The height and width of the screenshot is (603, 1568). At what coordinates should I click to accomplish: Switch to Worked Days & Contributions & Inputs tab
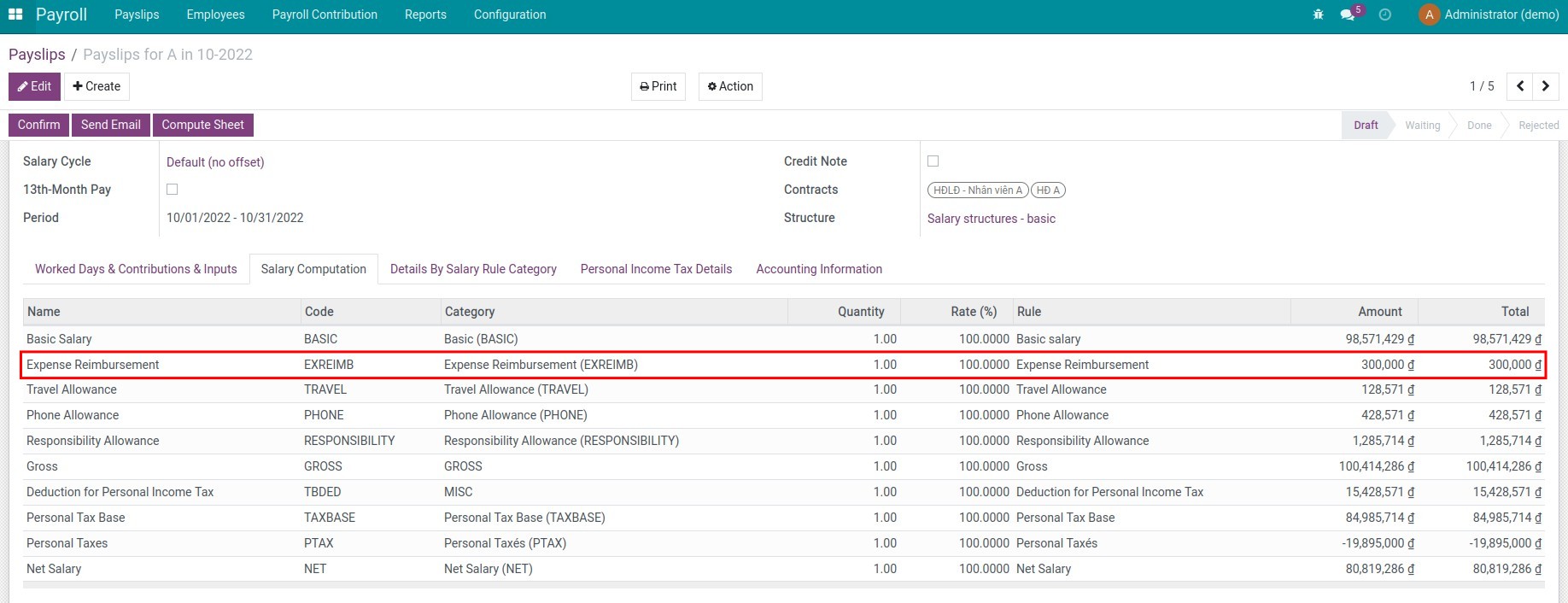point(136,269)
